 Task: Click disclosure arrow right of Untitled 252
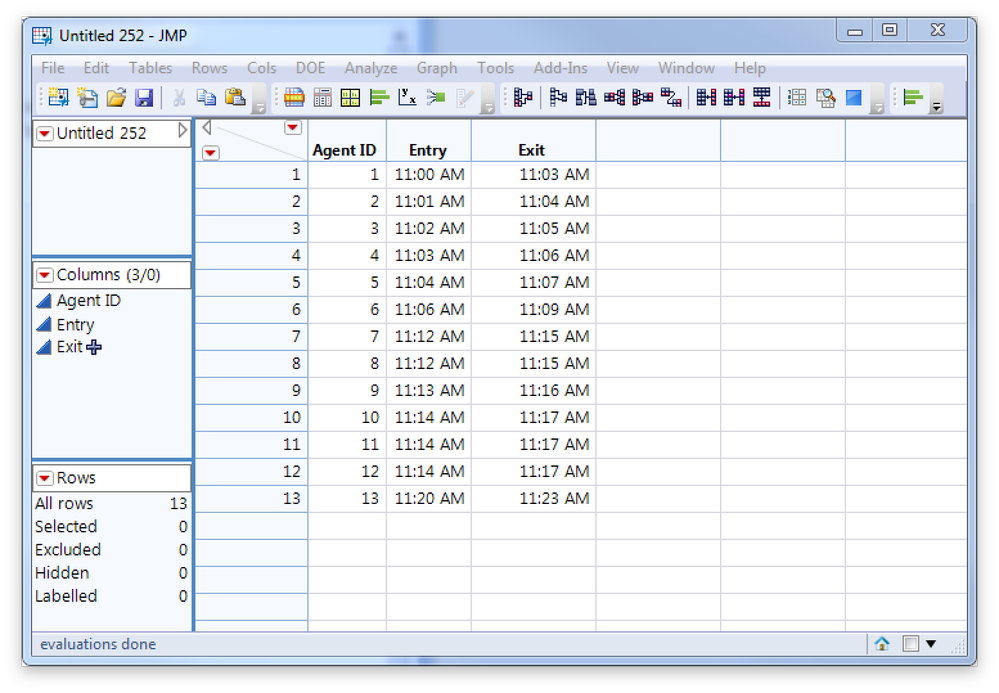[183, 131]
